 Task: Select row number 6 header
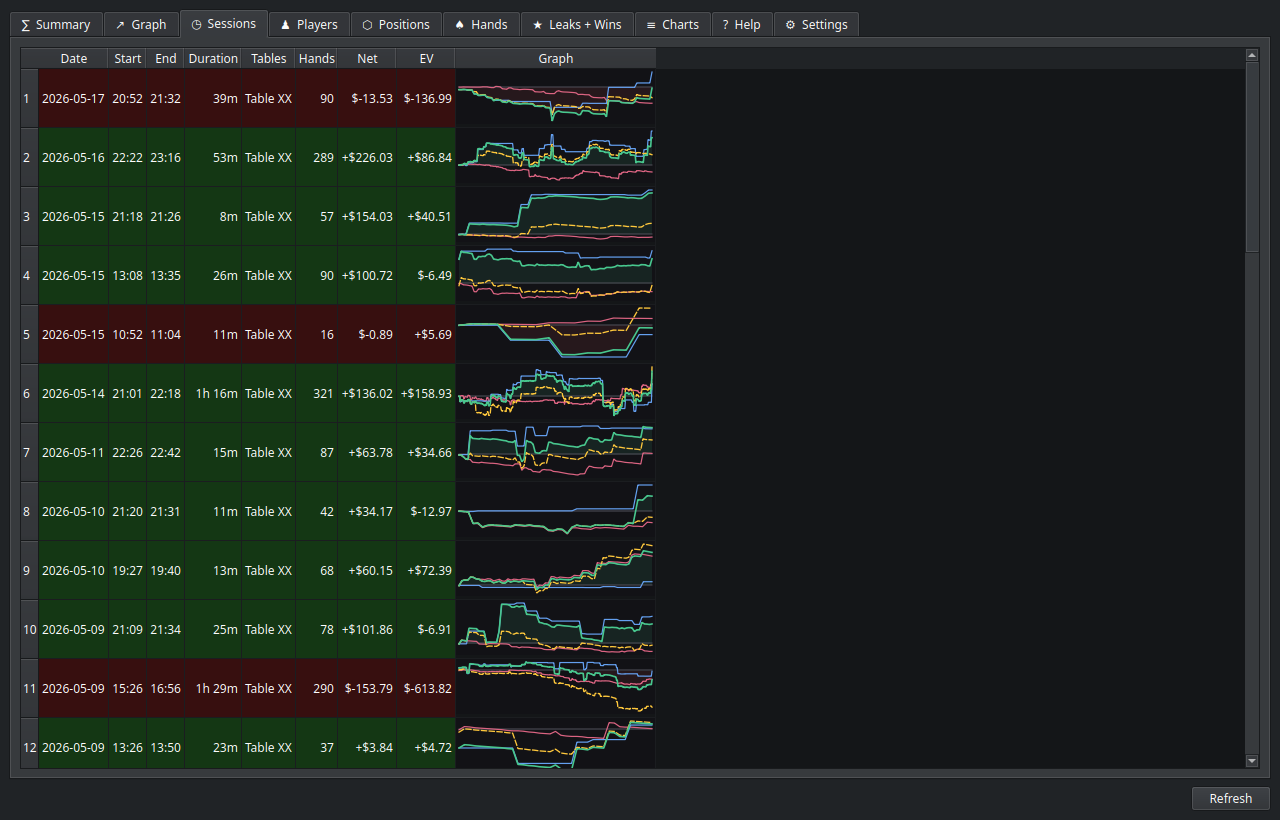pyautogui.click(x=30, y=393)
